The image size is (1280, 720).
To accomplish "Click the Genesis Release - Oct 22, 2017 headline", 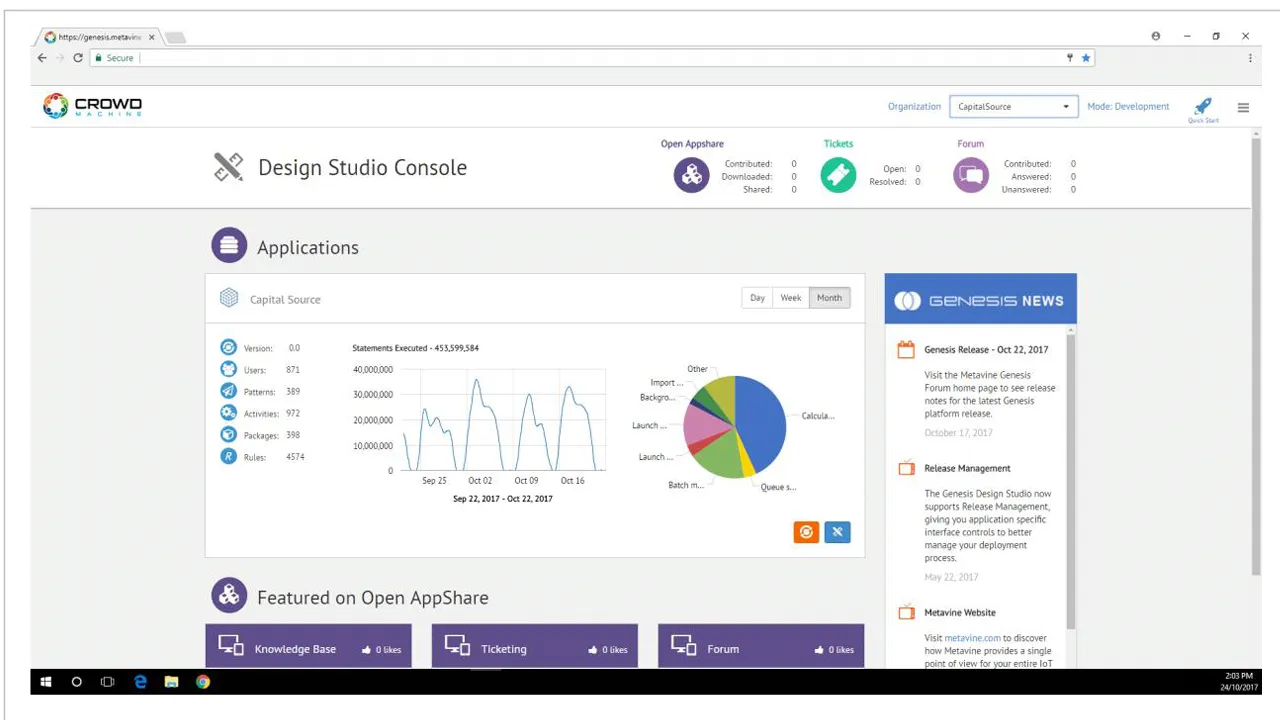I will coord(986,350).
